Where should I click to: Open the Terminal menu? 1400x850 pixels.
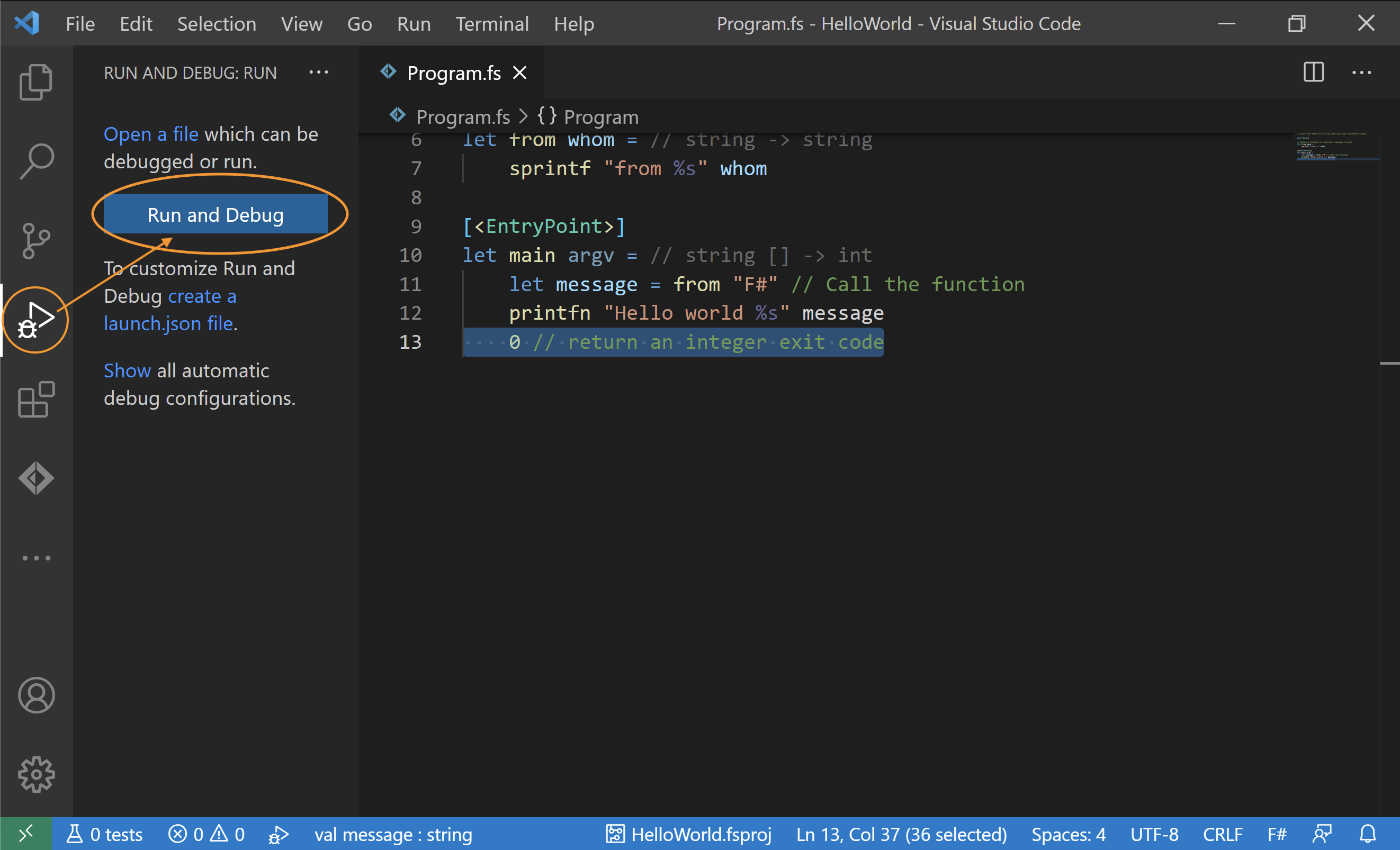pyautogui.click(x=491, y=24)
